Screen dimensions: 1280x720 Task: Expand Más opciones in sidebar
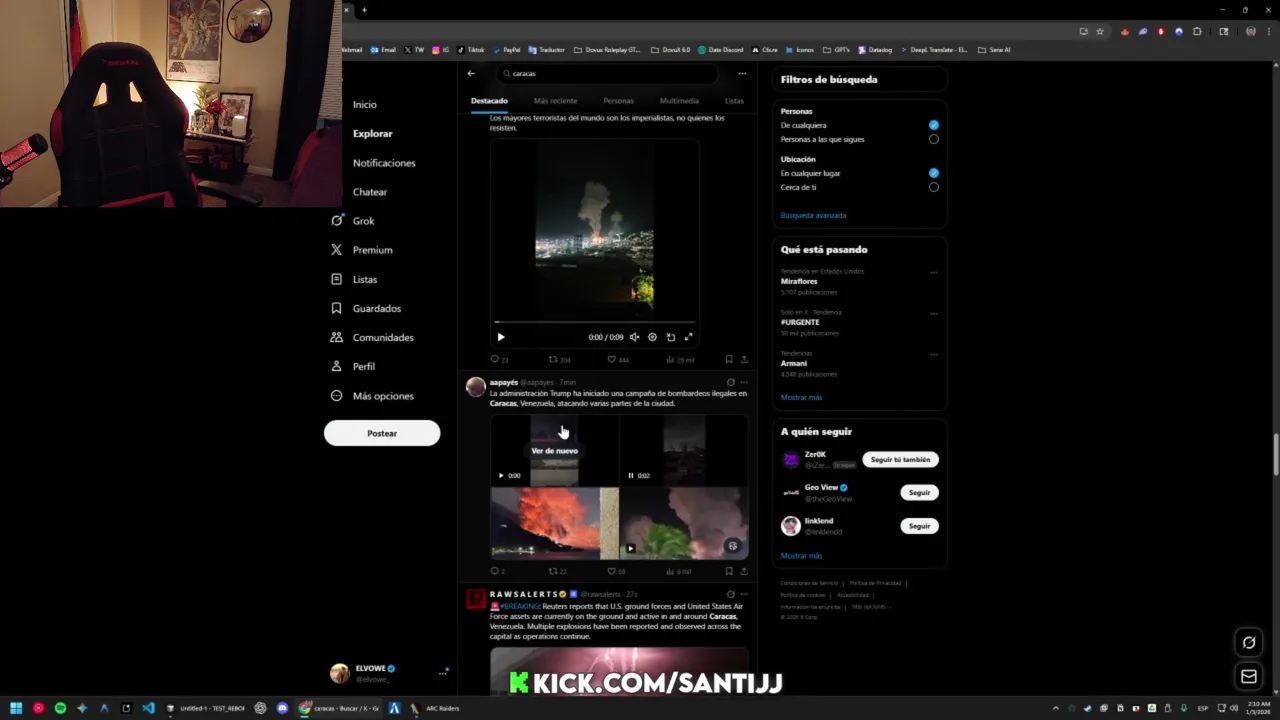(372, 396)
